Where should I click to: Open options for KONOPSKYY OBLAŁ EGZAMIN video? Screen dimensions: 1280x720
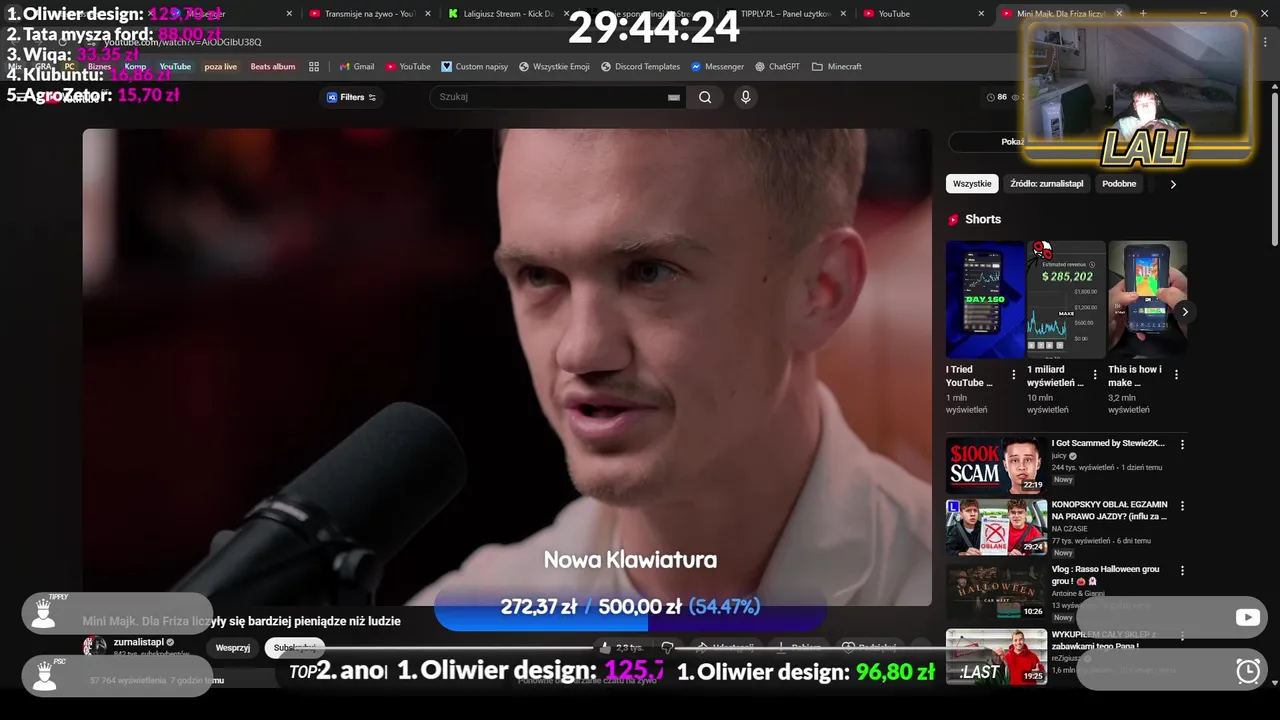tap(1182, 507)
